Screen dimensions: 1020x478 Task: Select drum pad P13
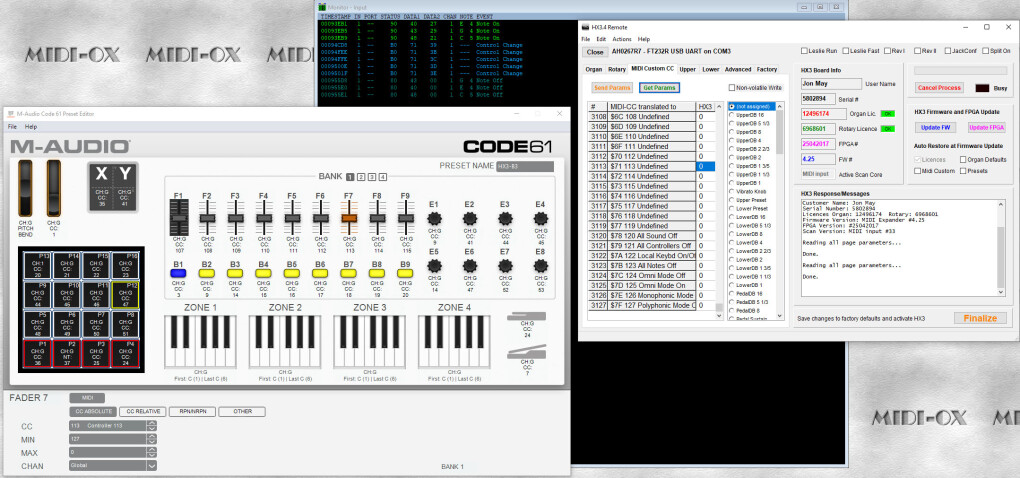(x=37, y=265)
